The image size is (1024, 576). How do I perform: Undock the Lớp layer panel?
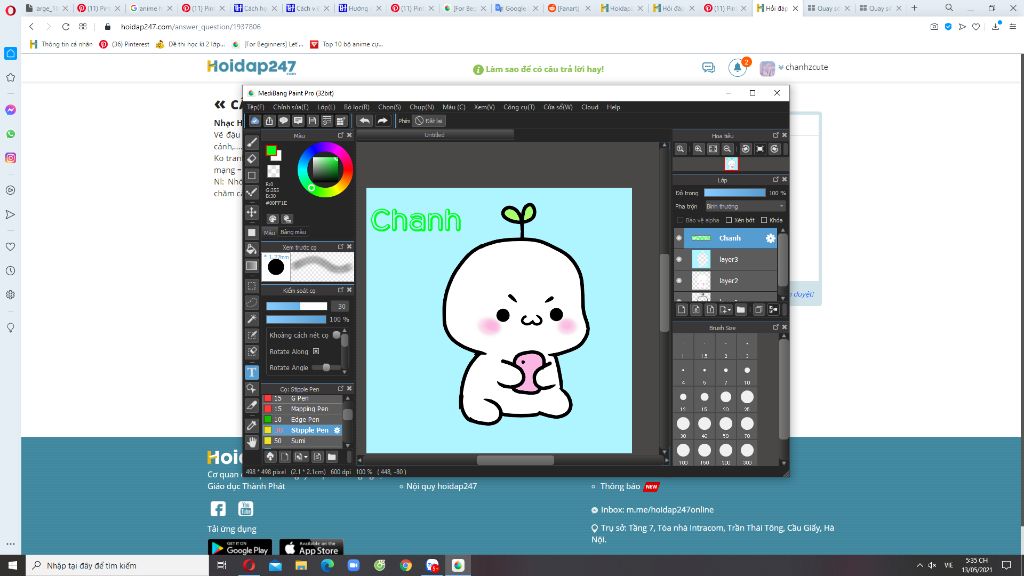click(775, 180)
